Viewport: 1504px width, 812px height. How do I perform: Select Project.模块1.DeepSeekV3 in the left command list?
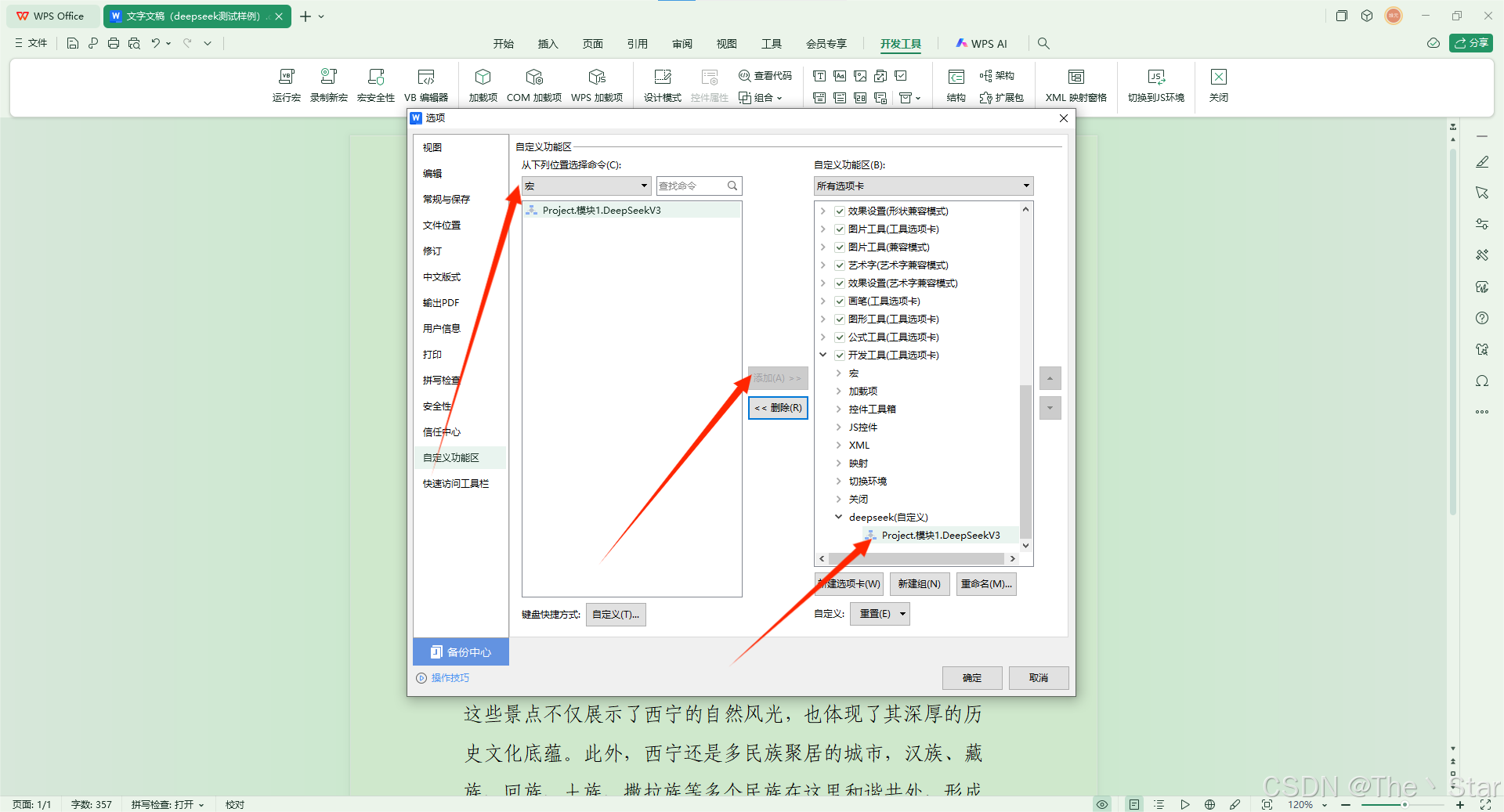point(631,211)
